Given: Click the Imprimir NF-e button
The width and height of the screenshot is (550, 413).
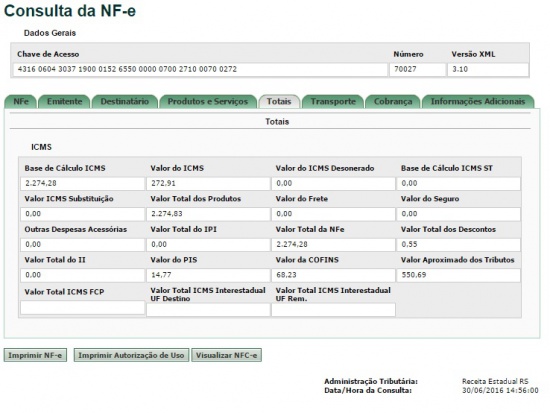Looking at the screenshot, I should point(35,355).
